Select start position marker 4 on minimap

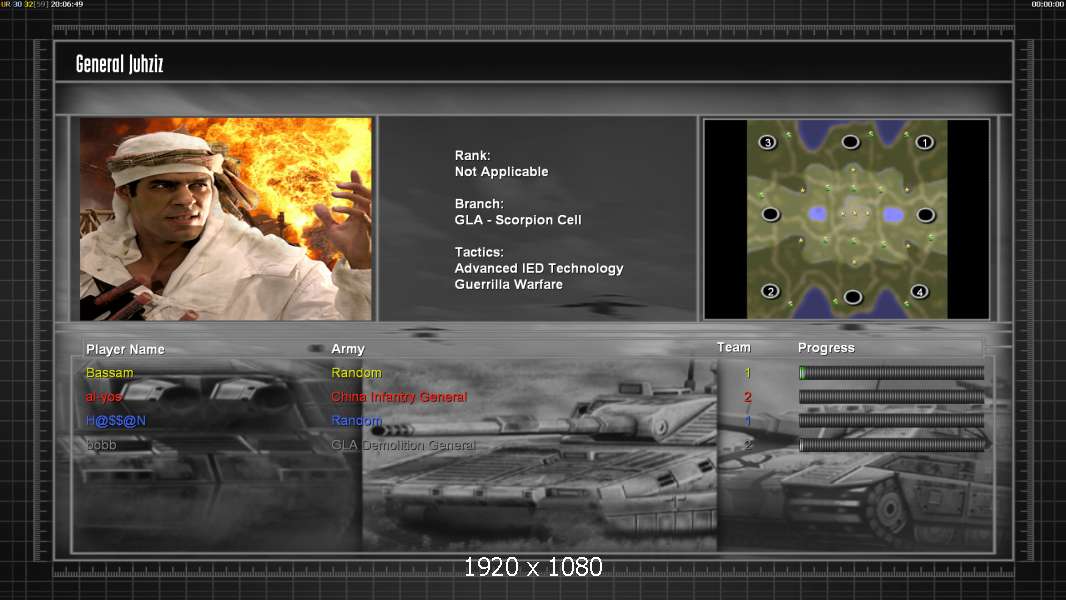[920, 292]
